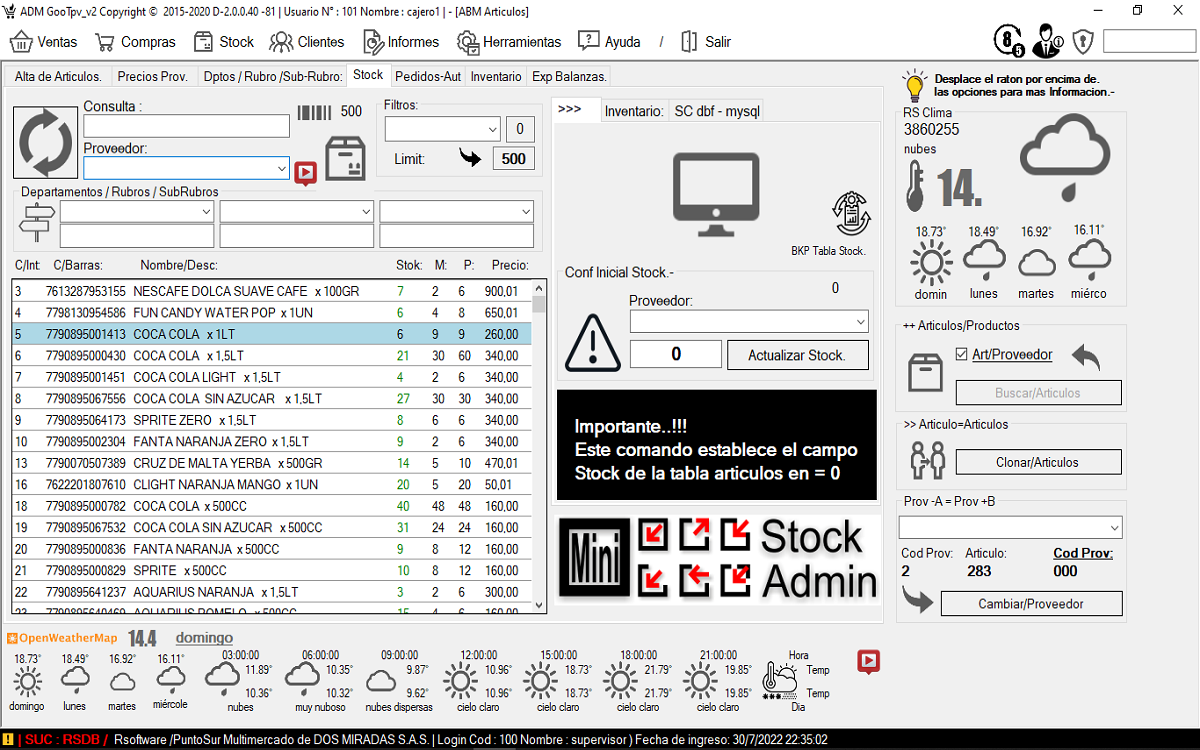Screen dimensions: 1200x750
Task: Click the two-people clone icon
Action: click(926, 460)
